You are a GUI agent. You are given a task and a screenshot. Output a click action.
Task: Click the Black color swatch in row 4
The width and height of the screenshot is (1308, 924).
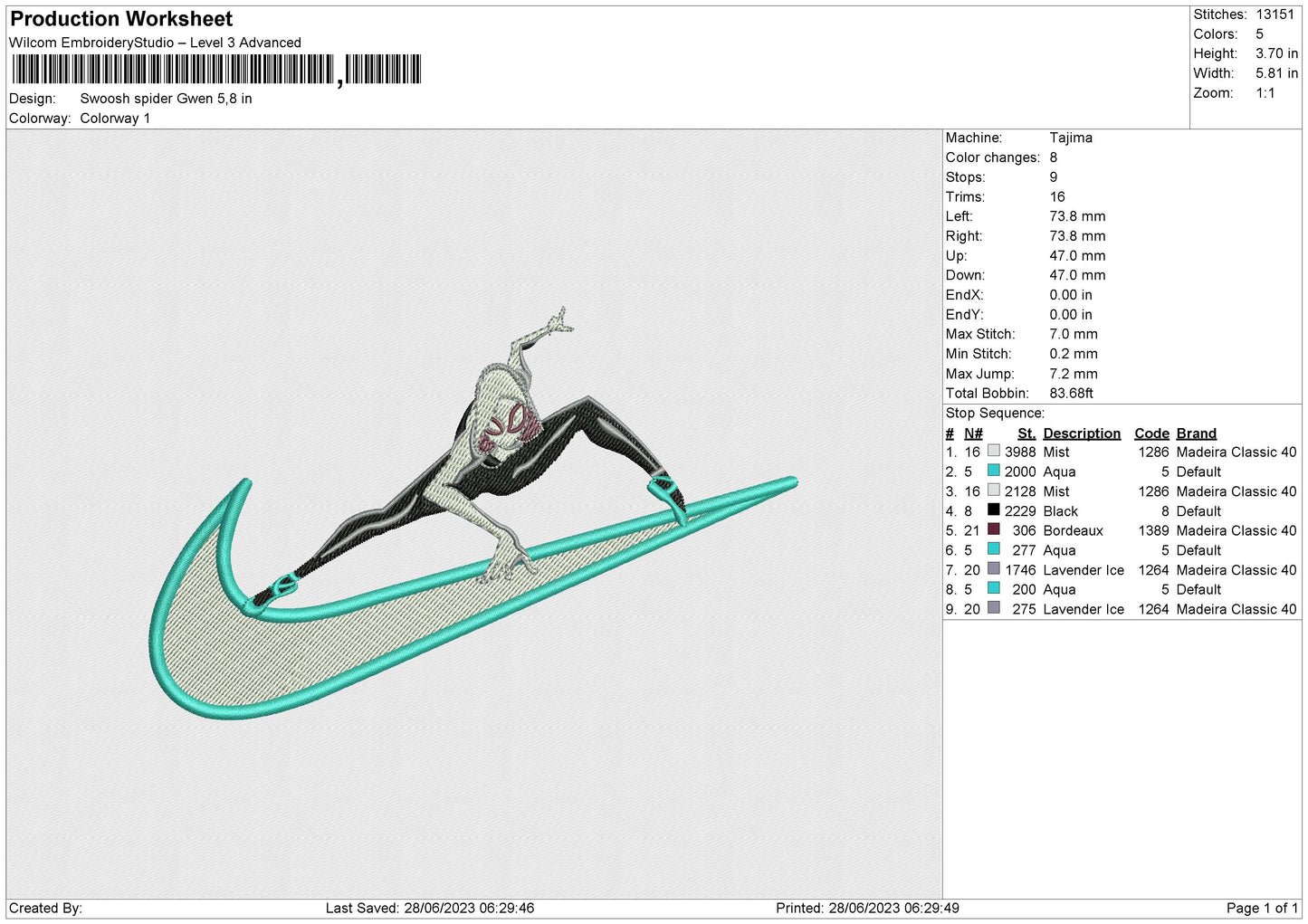[x=994, y=510]
